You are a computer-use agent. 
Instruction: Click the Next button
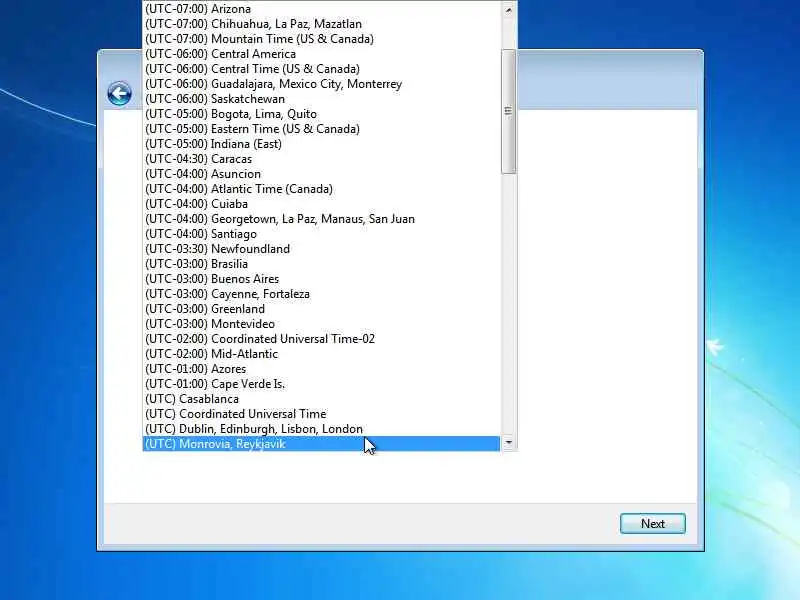[653, 523]
